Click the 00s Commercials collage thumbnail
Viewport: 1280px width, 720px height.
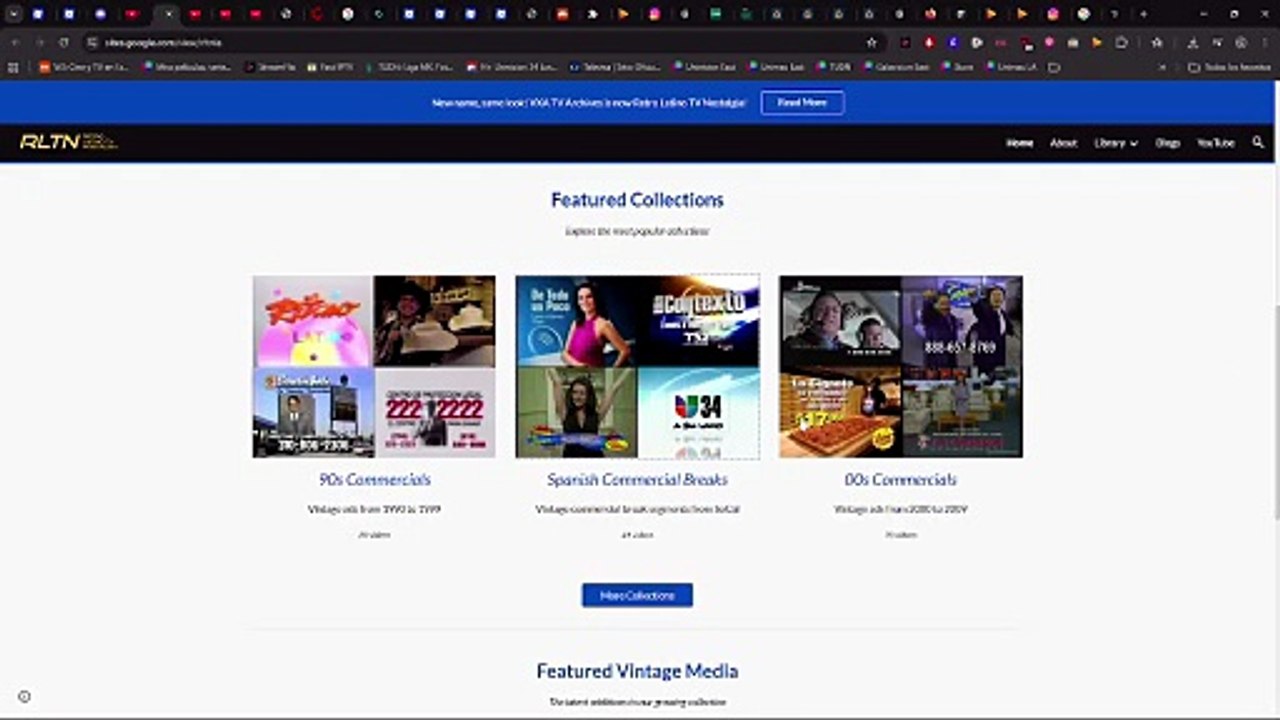[x=900, y=367]
